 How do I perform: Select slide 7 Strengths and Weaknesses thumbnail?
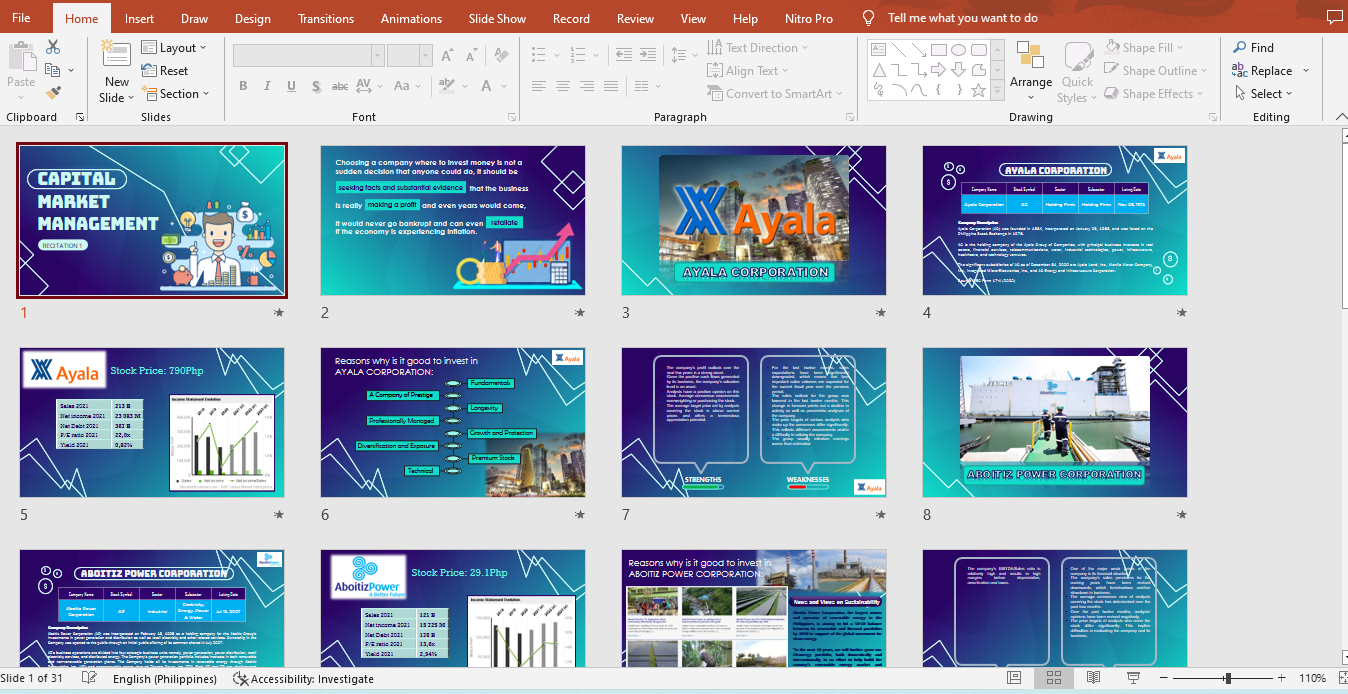(754, 422)
